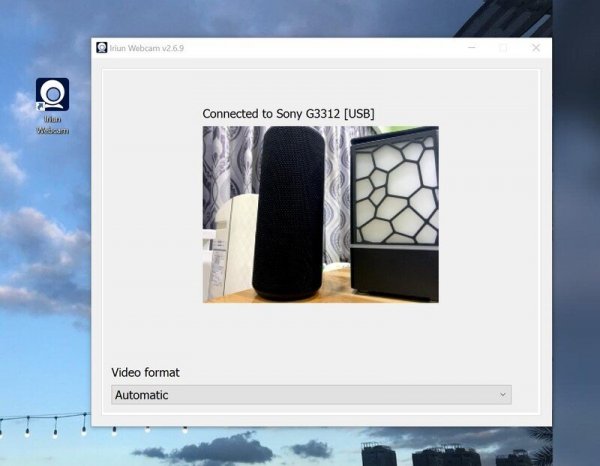This screenshot has height=466, width=600.
Task: Open the Video format combo box
Action: point(310,395)
